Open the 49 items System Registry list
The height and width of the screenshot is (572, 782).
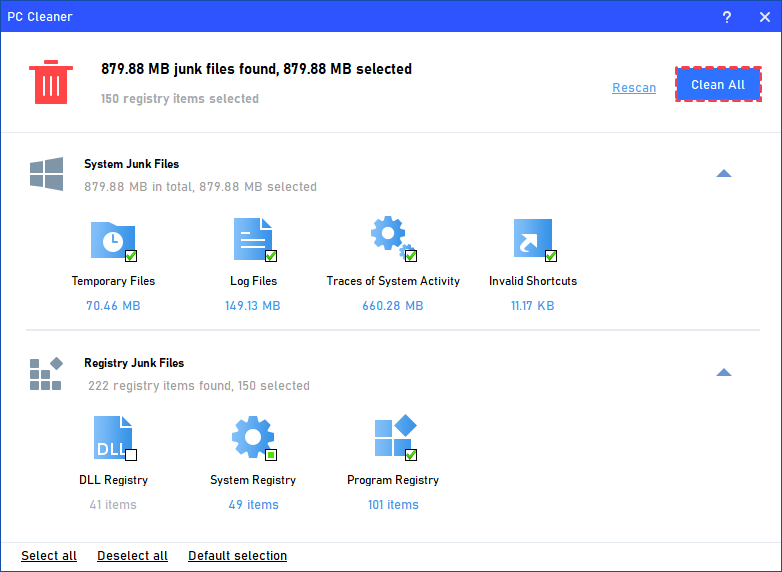point(253,504)
